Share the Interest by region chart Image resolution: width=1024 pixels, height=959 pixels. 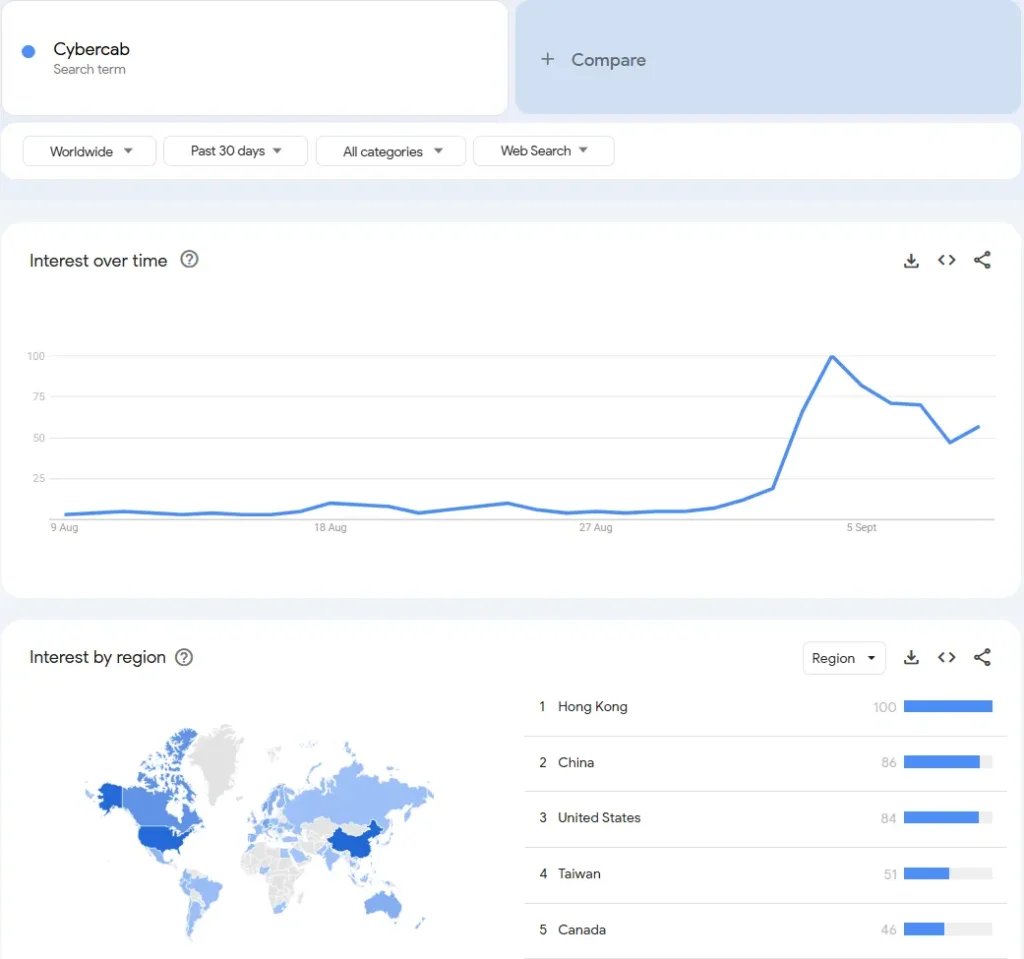982,657
